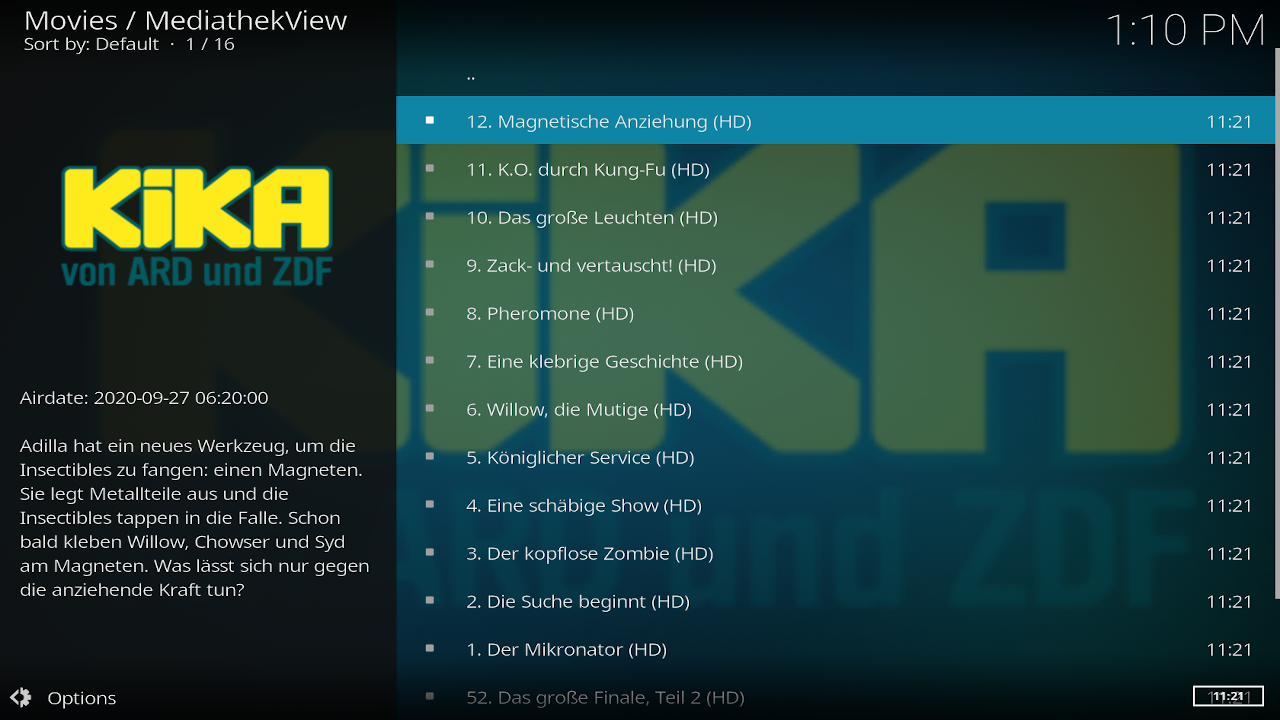Open episode 10 Das große Leuchten
Viewport: 1280px width, 720px height.
click(x=592, y=217)
